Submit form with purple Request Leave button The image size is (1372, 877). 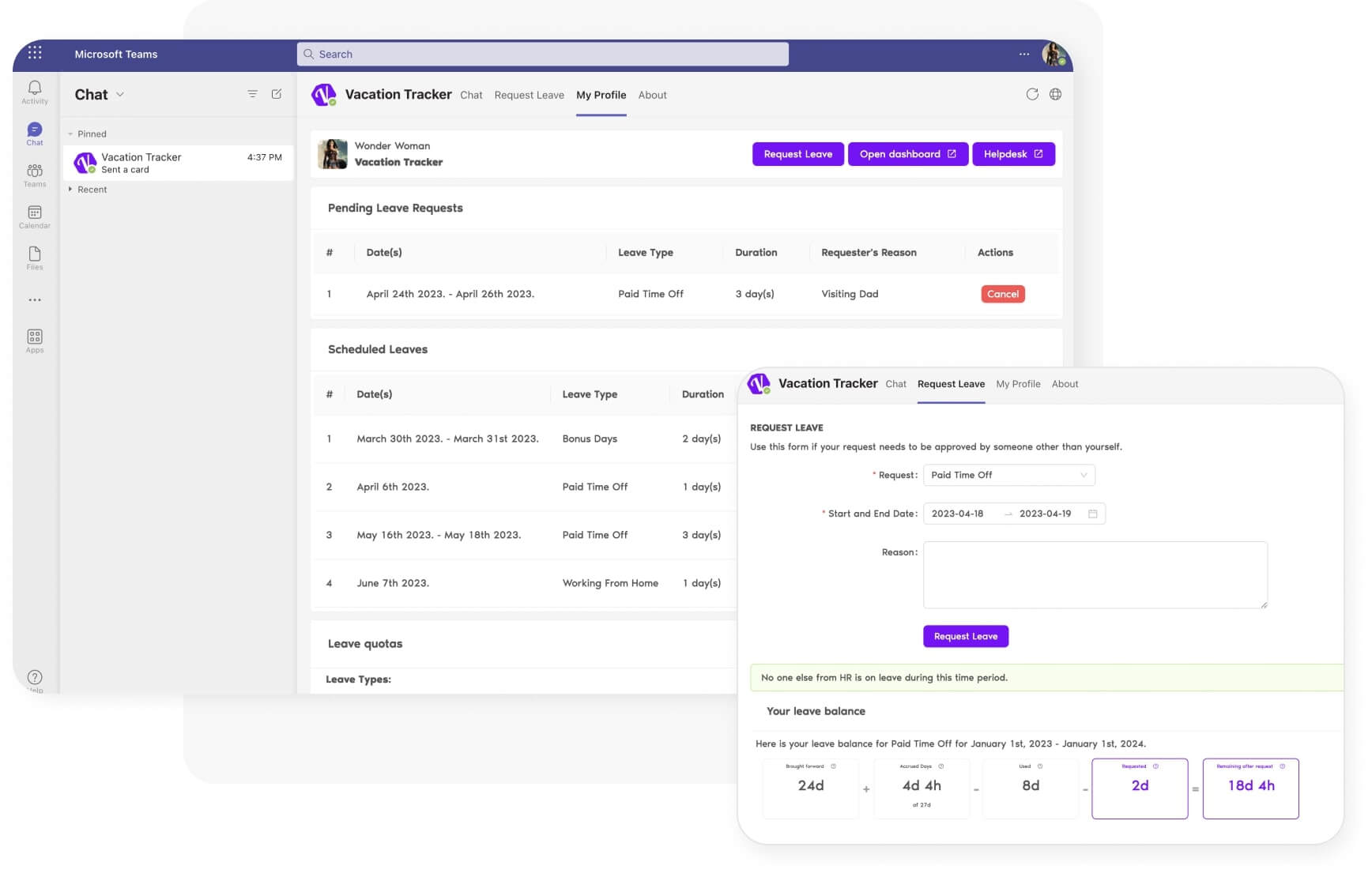click(x=966, y=636)
